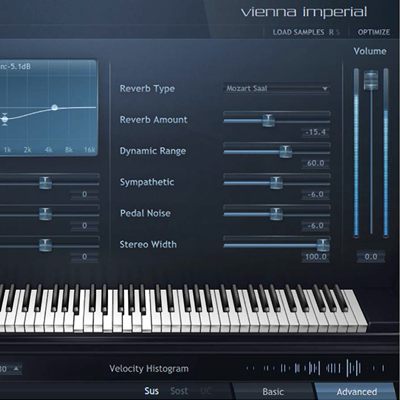This screenshot has height=400, width=400.
Task: Click the Pedal Noise value field -6.0
Action: 315,226
